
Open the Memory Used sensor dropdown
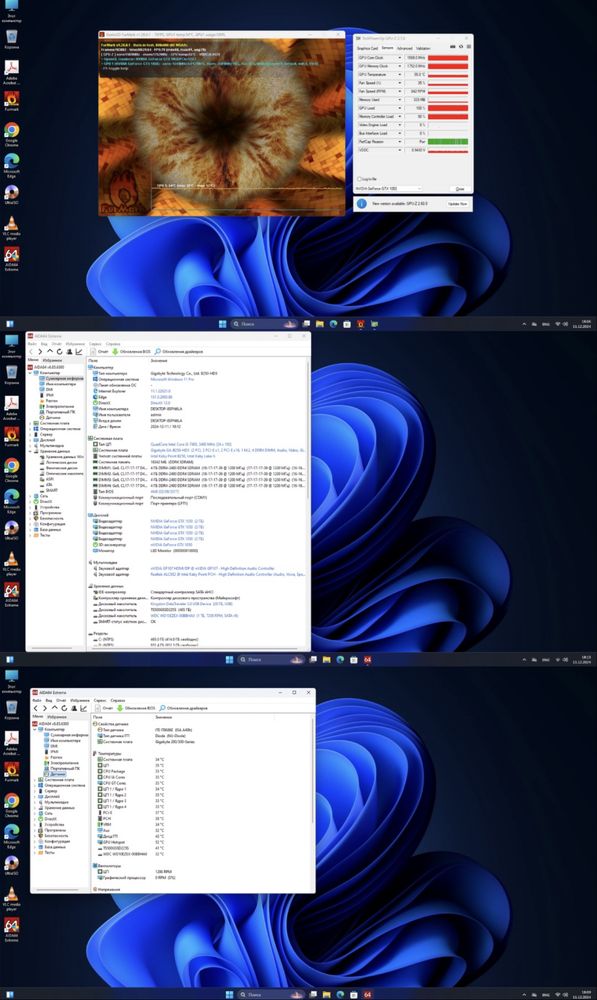tap(400, 99)
